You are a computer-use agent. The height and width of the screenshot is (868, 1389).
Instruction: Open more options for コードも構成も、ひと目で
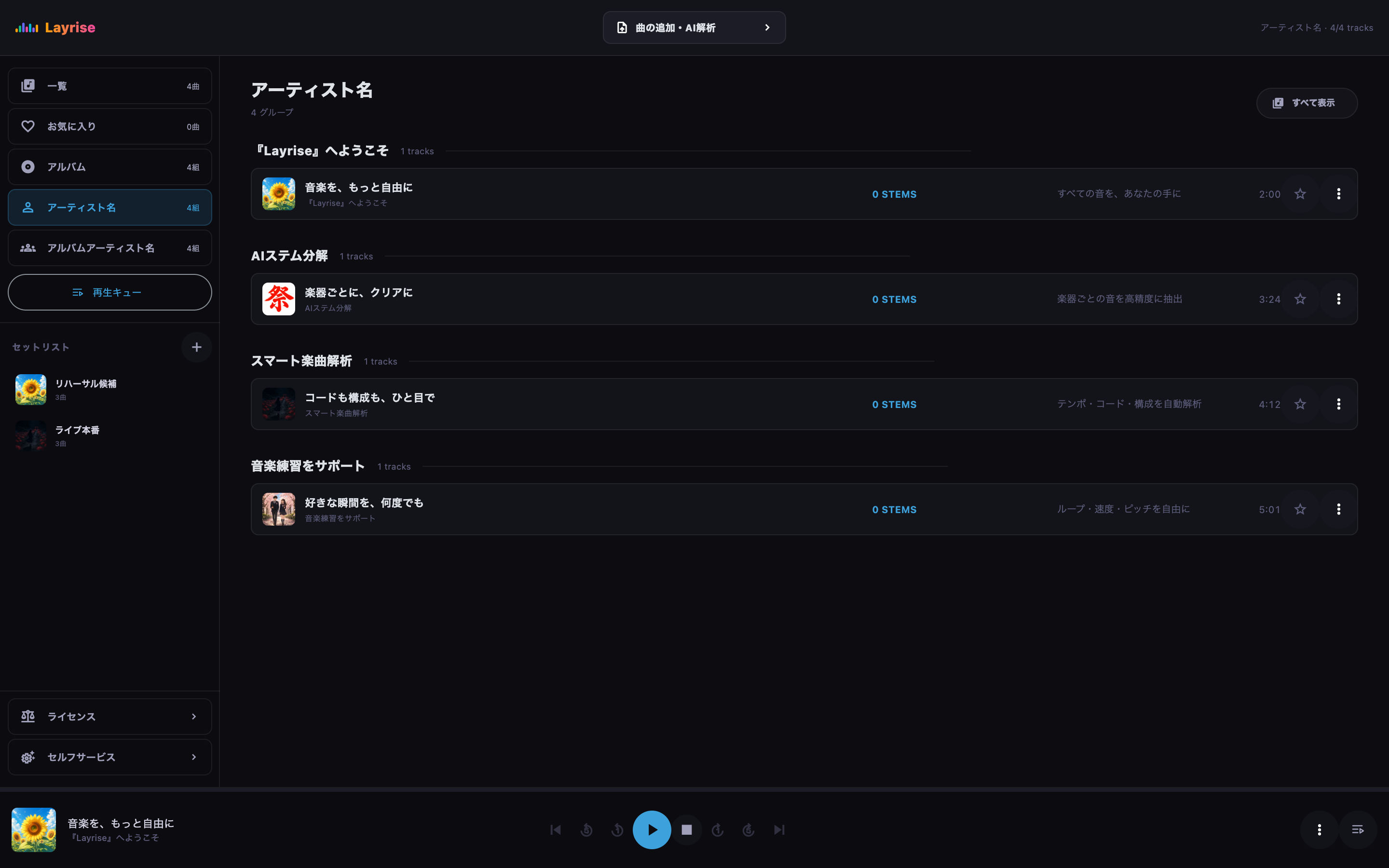pyautogui.click(x=1338, y=404)
